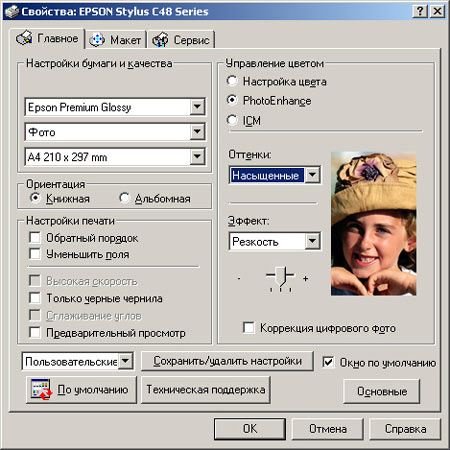Click the layout icon on the Макет tab
Image resolution: width=450 pixels, height=450 pixels.
97,40
